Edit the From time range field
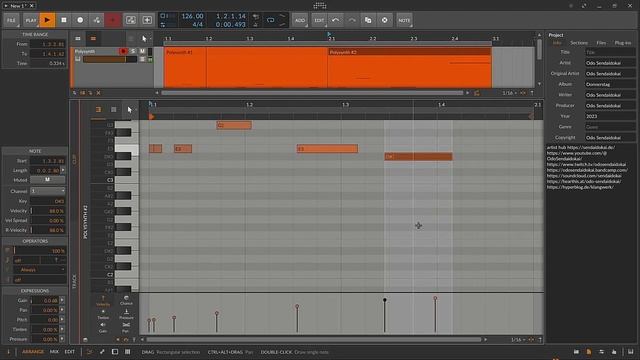Viewport: 640px width, 360px height. [x=48, y=44]
